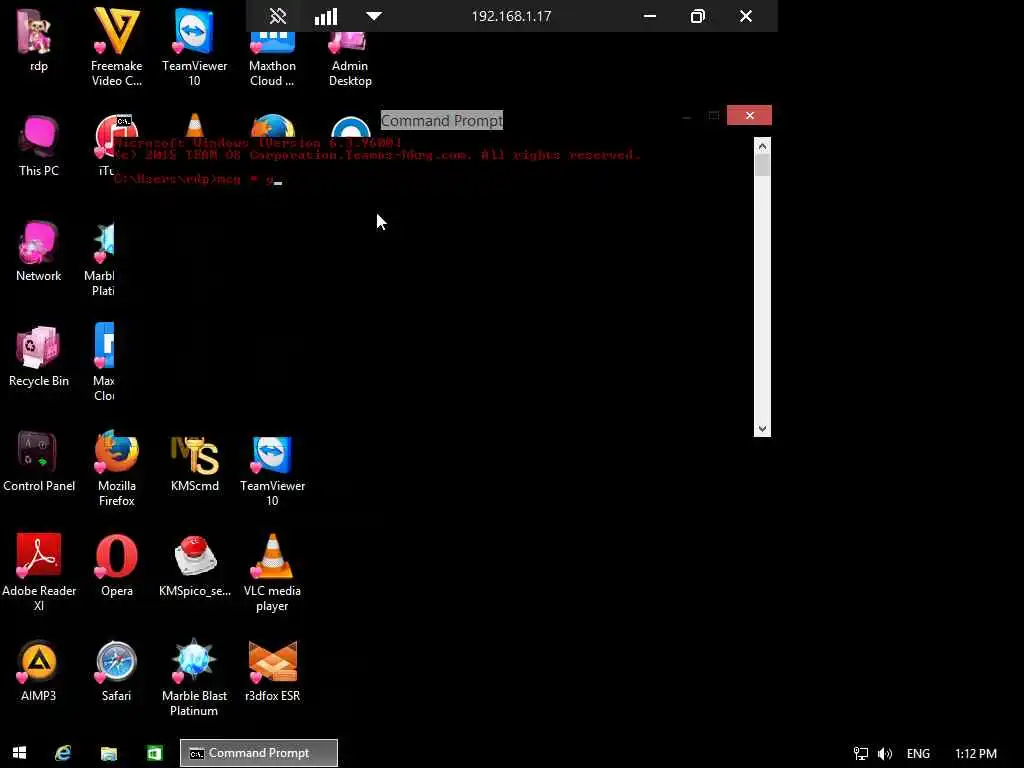Close the remote desktop connection bar

point(746,16)
